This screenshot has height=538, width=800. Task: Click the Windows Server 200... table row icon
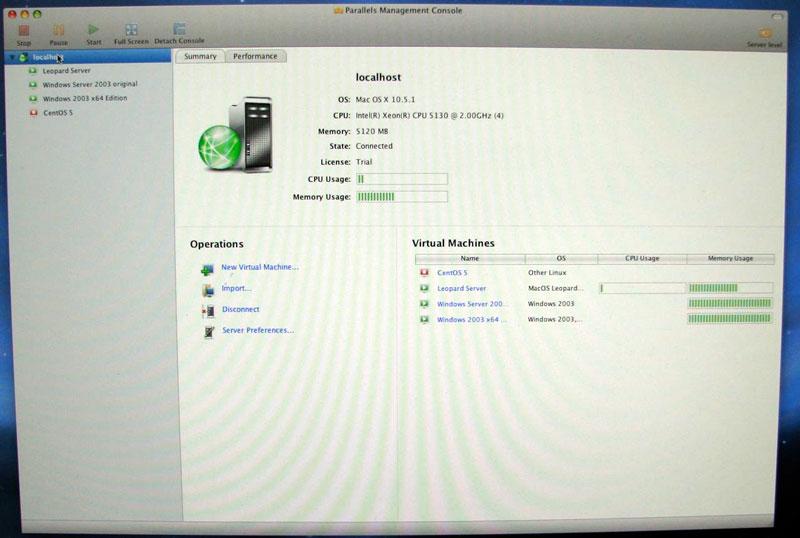point(424,304)
